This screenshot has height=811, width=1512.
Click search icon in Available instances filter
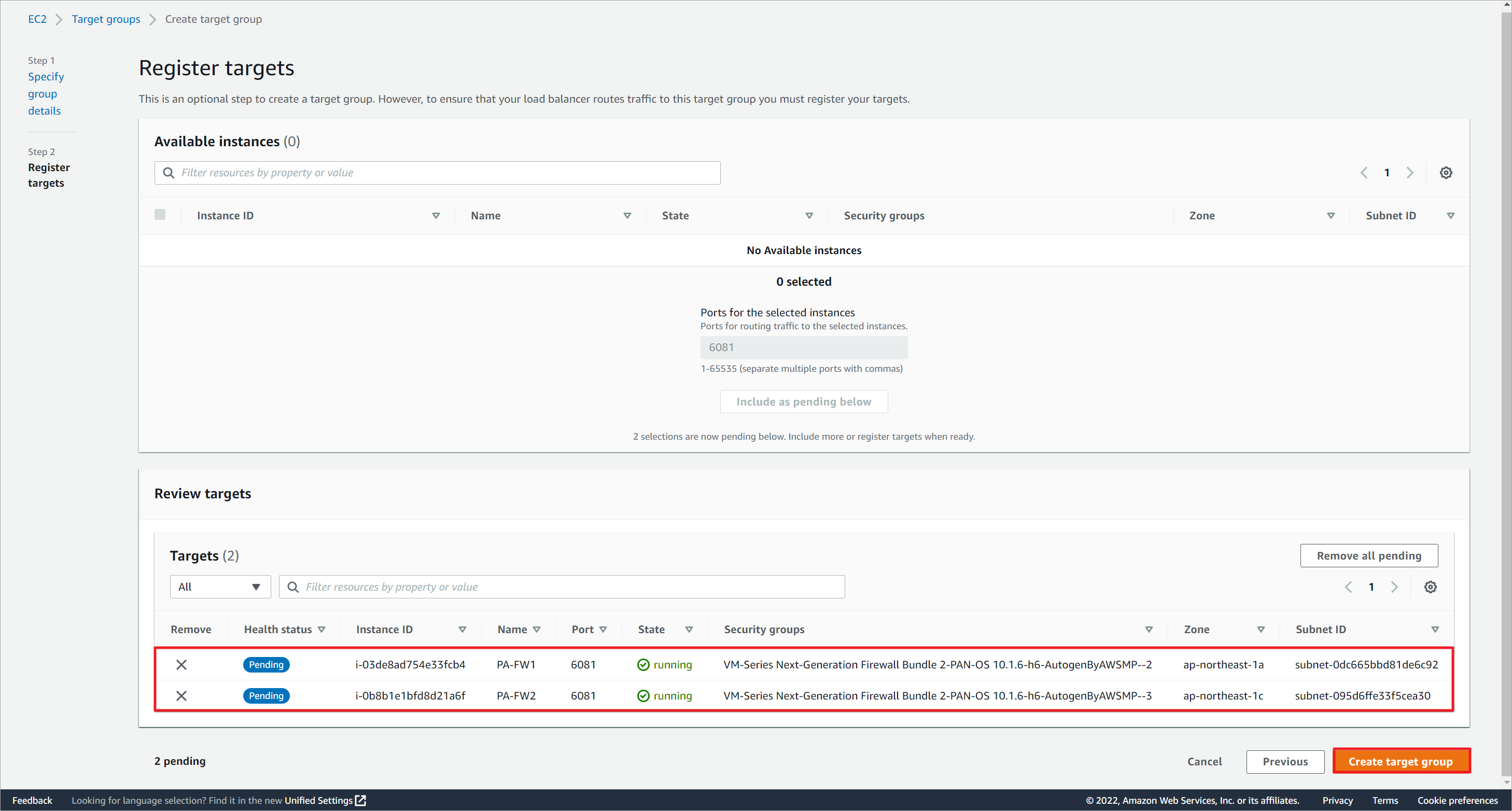click(x=169, y=173)
